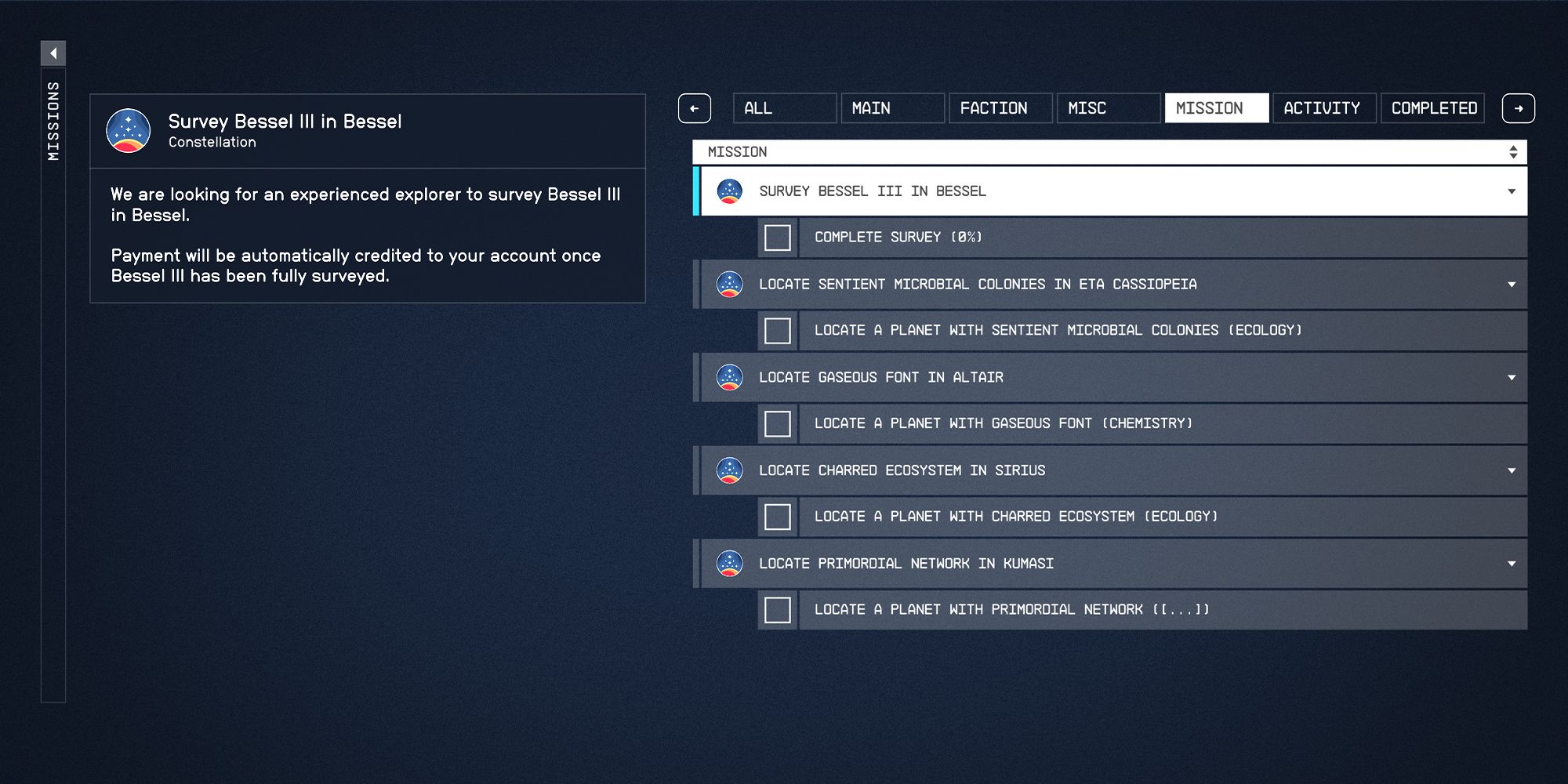Check the Gaseous Font (Chemistry) objective box
The height and width of the screenshot is (784, 1568).
778,424
